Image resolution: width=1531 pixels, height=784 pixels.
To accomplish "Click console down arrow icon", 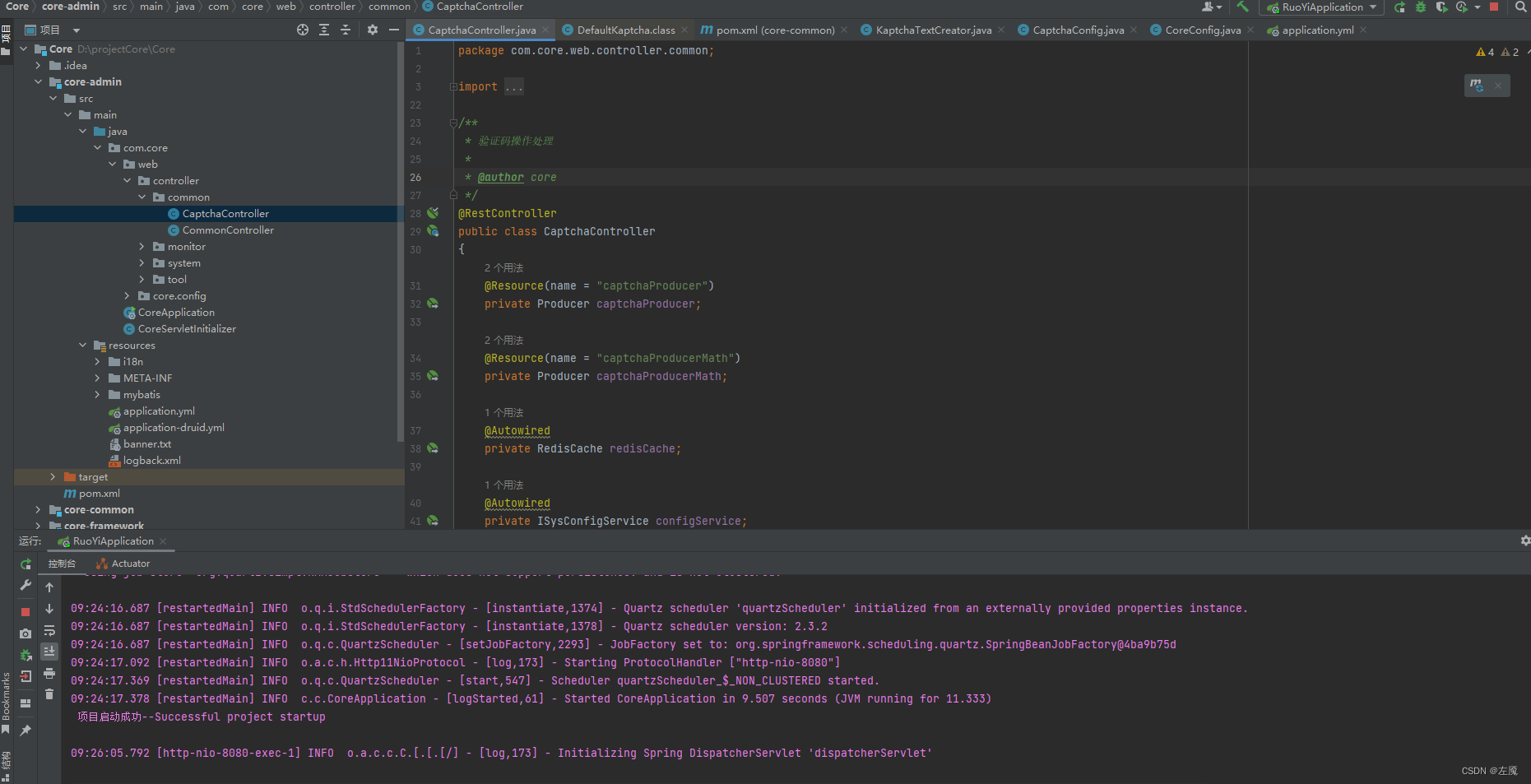I will click(x=49, y=609).
